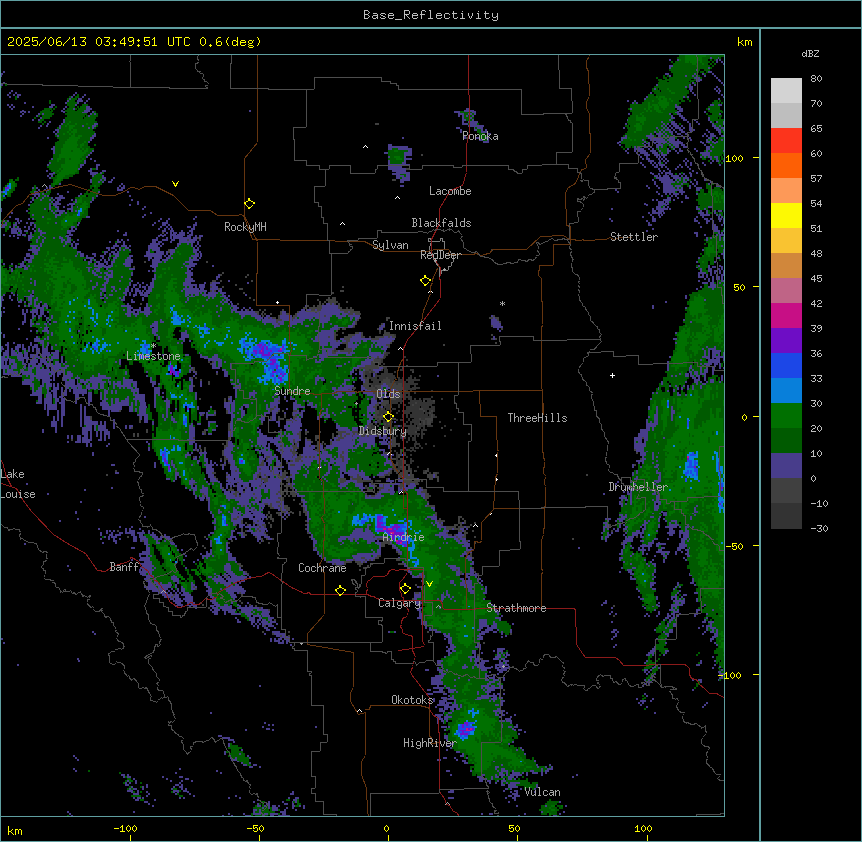Click the Drumheller city label

click(638, 487)
